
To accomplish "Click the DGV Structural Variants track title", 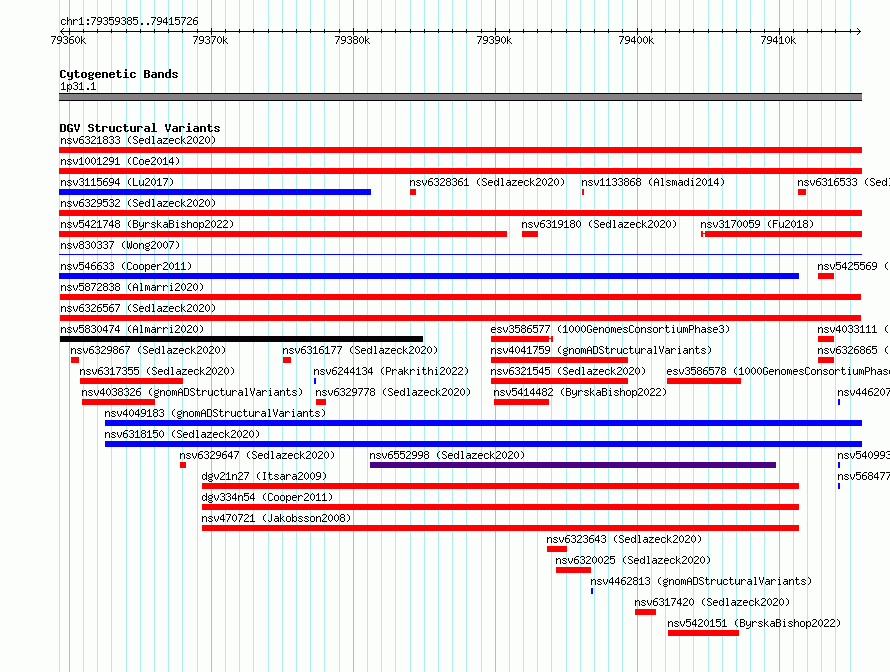I will [140, 128].
